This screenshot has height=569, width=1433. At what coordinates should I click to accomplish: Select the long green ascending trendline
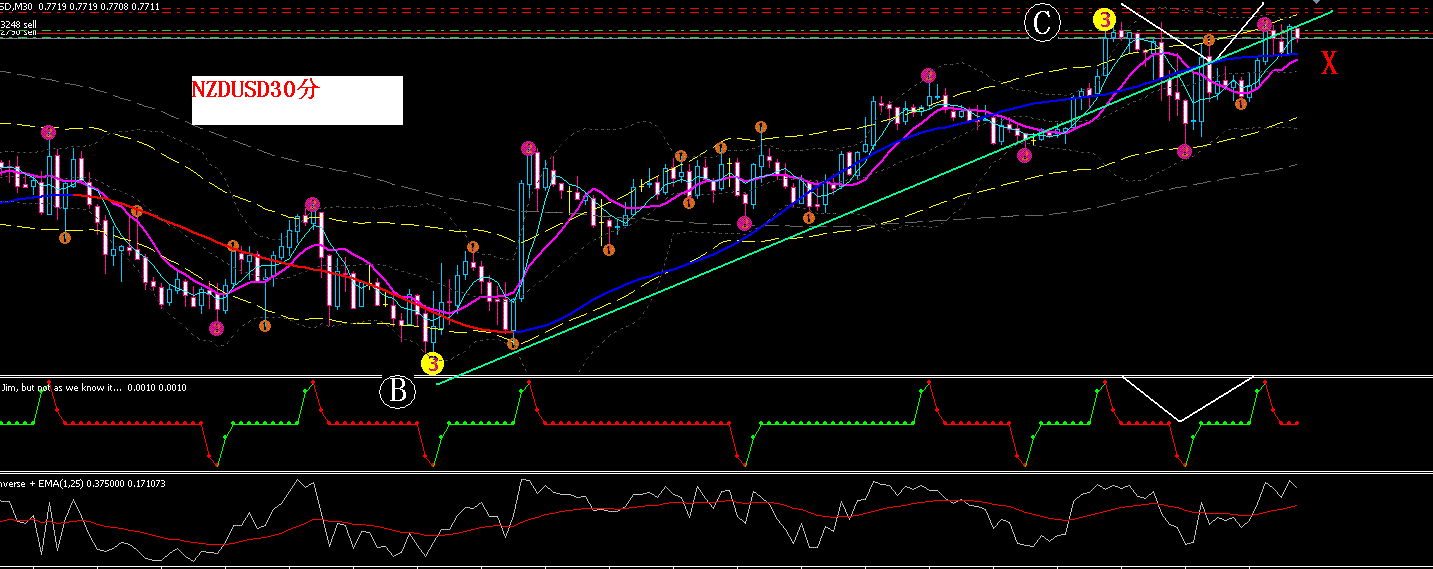885,196
